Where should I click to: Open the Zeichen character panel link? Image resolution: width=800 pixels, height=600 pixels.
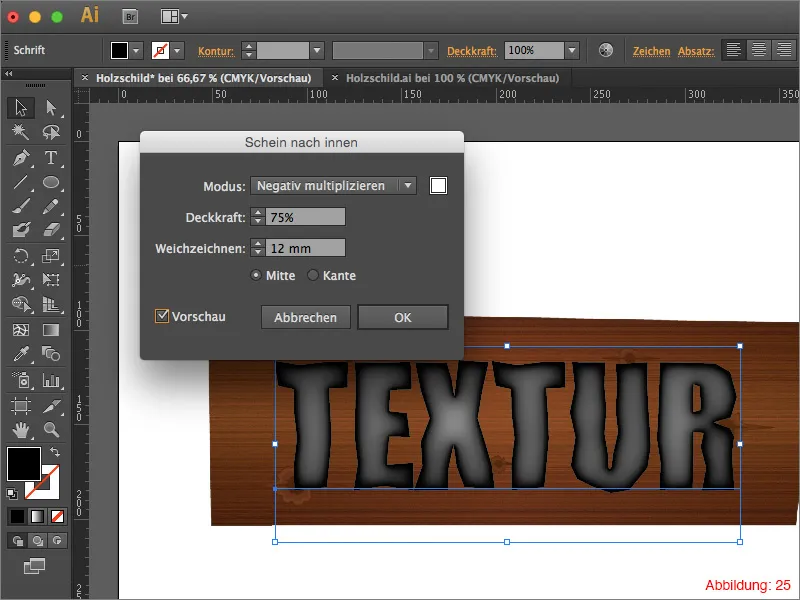(652, 51)
